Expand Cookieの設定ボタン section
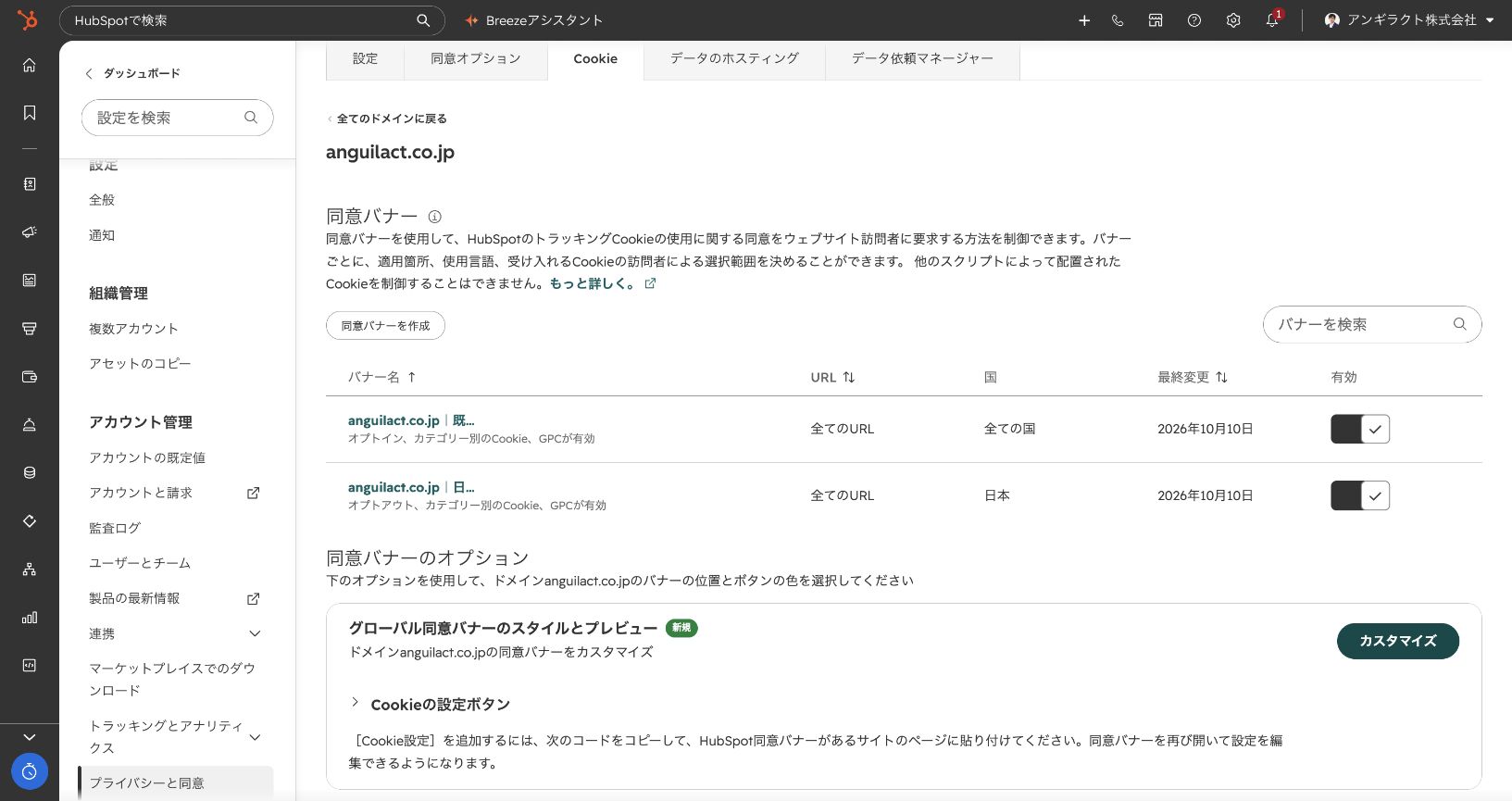The width and height of the screenshot is (1512, 801). 431,705
